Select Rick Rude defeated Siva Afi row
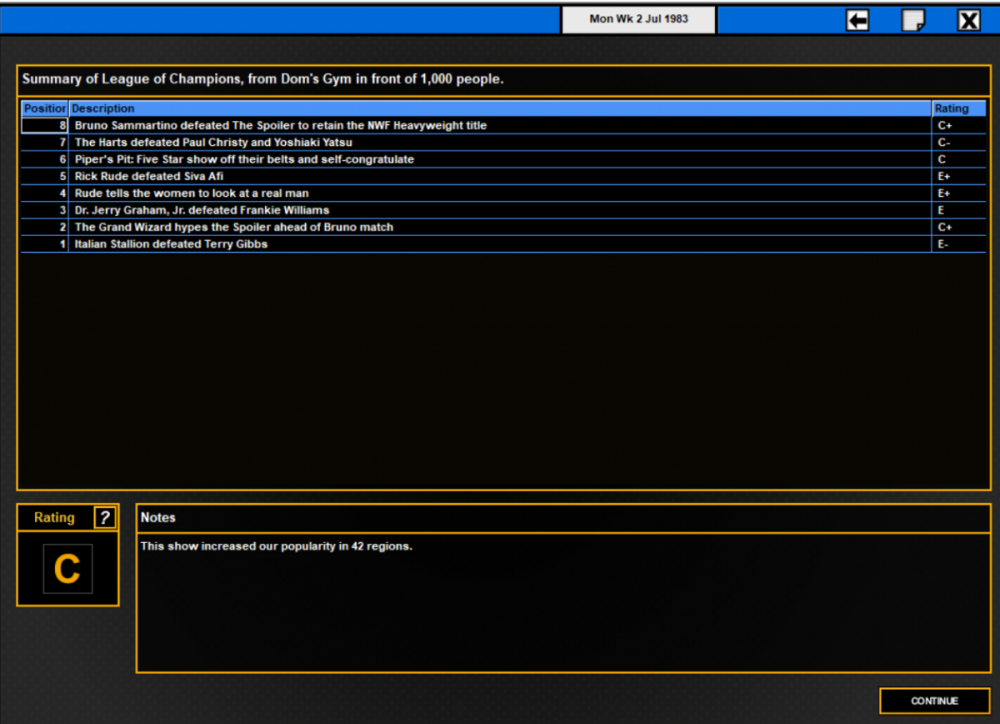The image size is (1000, 724). (503, 176)
